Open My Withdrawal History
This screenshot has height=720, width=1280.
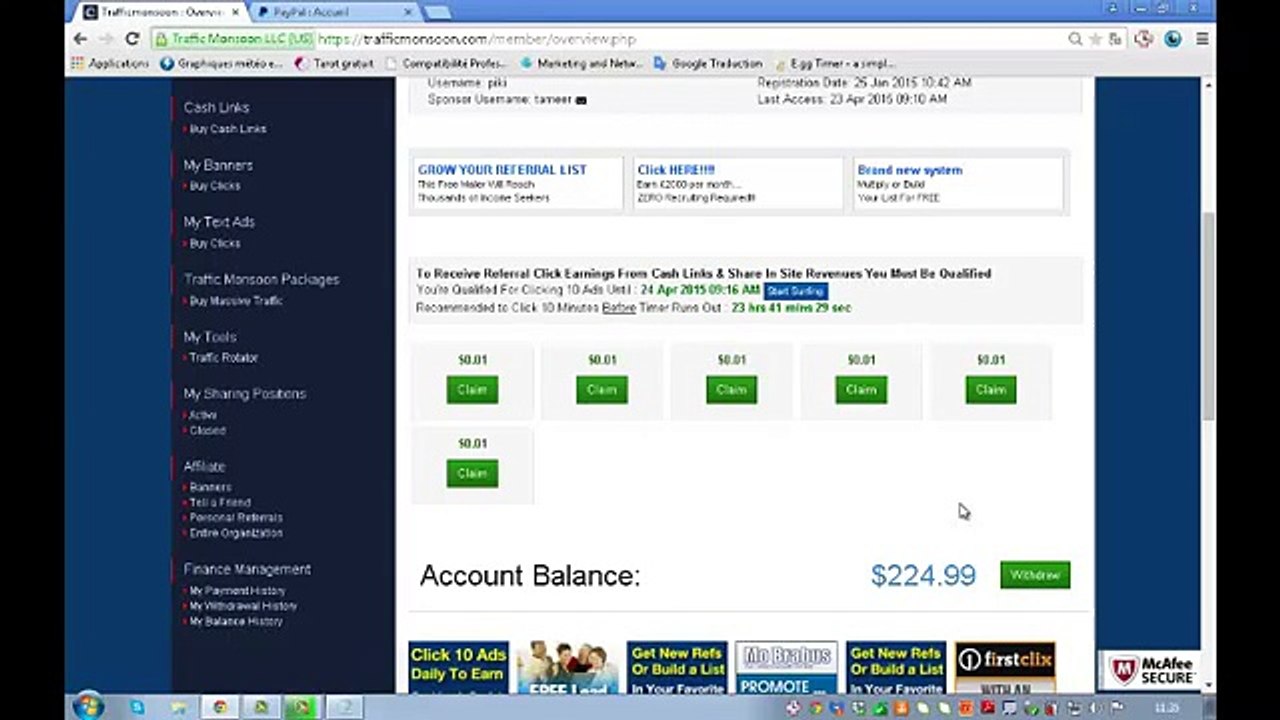[x=243, y=606]
